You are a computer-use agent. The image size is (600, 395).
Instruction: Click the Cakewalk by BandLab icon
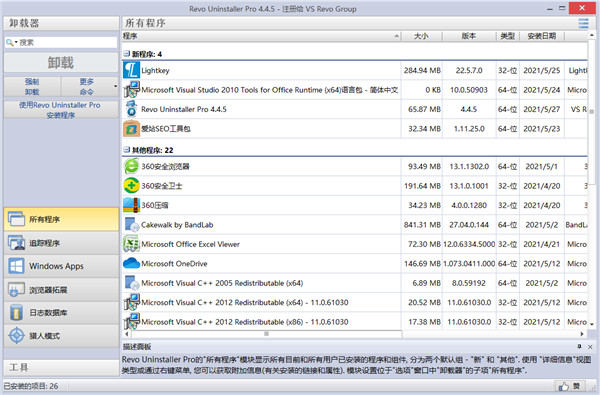[x=131, y=225]
